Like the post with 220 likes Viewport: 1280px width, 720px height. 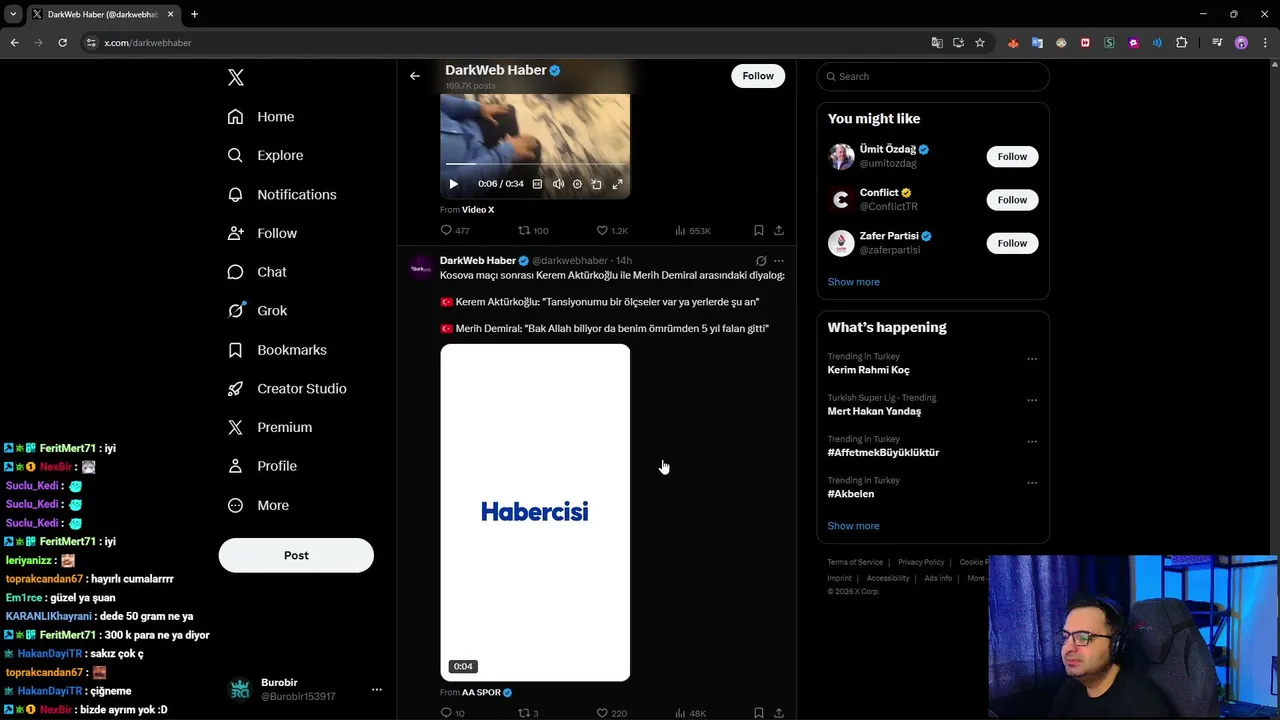pos(612,713)
